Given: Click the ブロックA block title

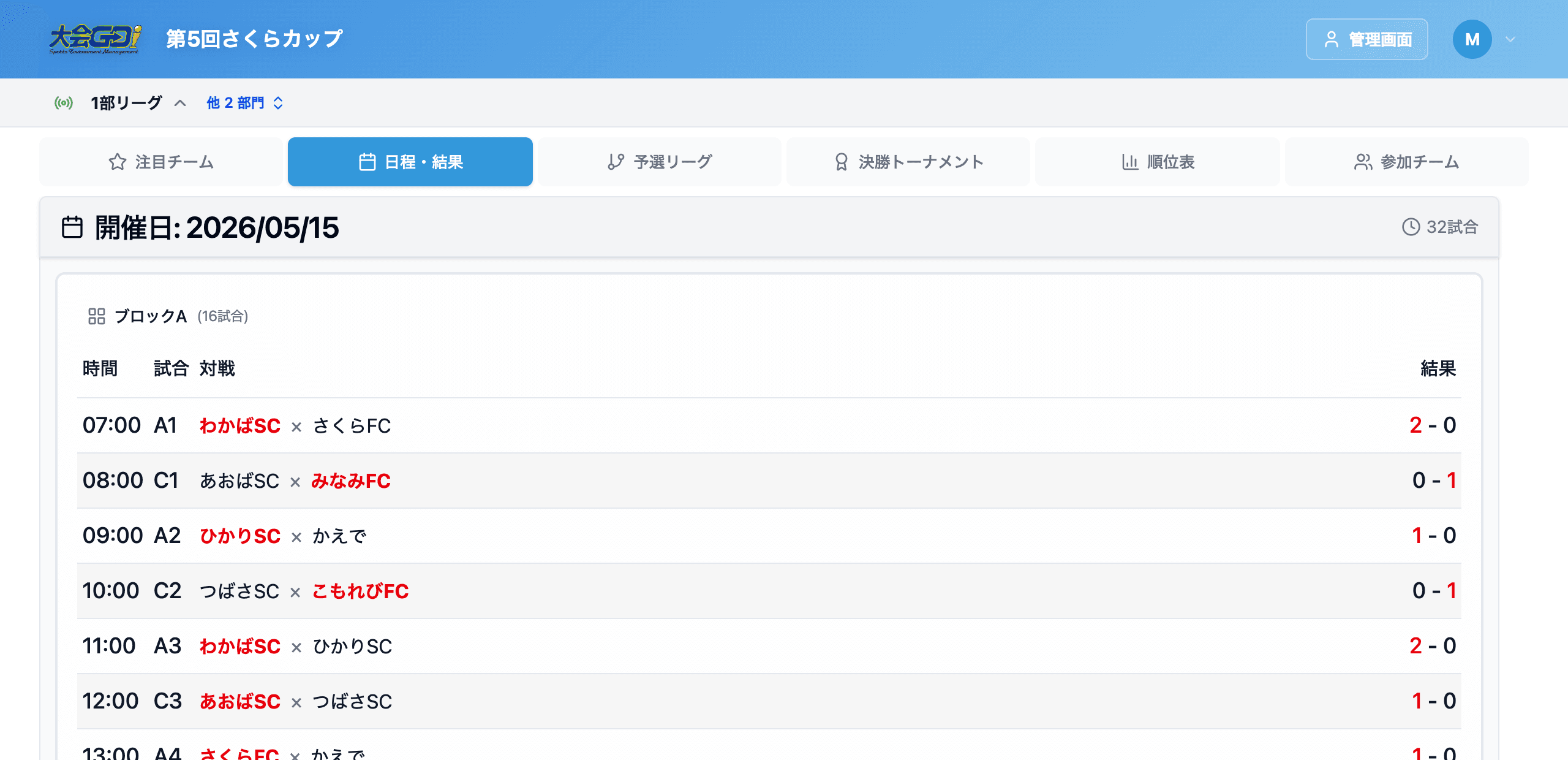Looking at the screenshot, I should (x=150, y=316).
